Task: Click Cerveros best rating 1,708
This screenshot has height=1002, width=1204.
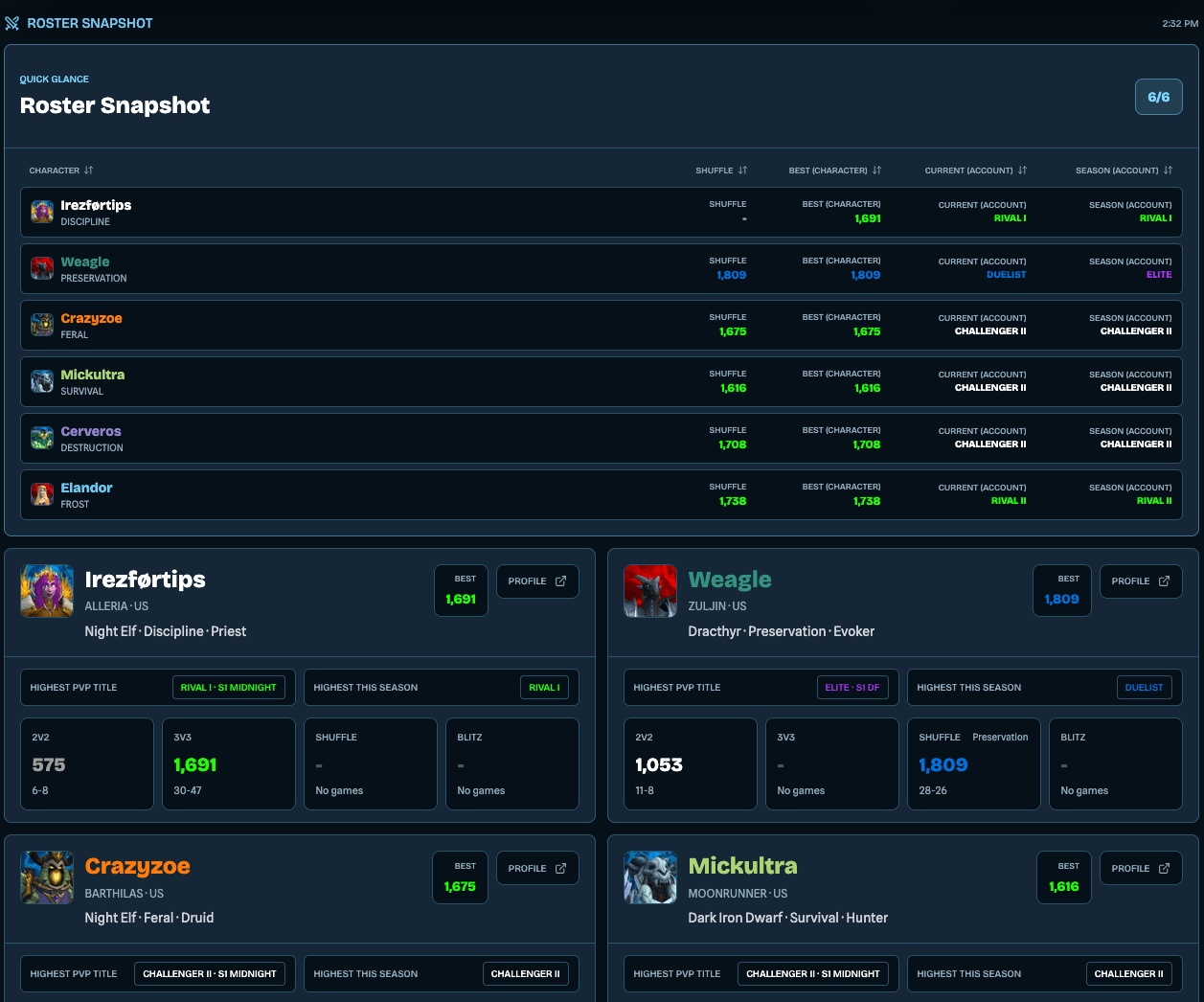Action: point(867,444)
